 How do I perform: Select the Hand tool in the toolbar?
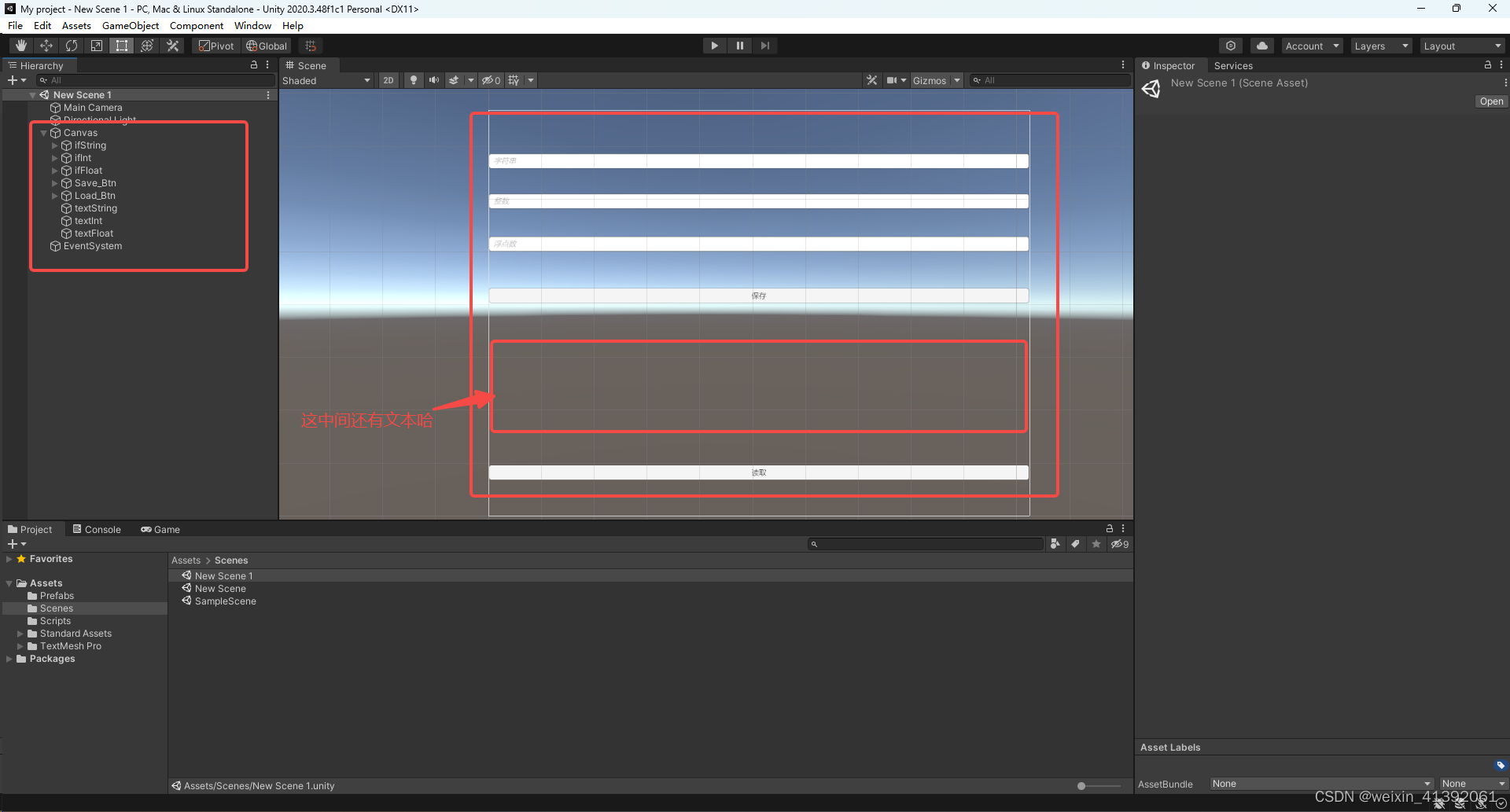(20, 45)
